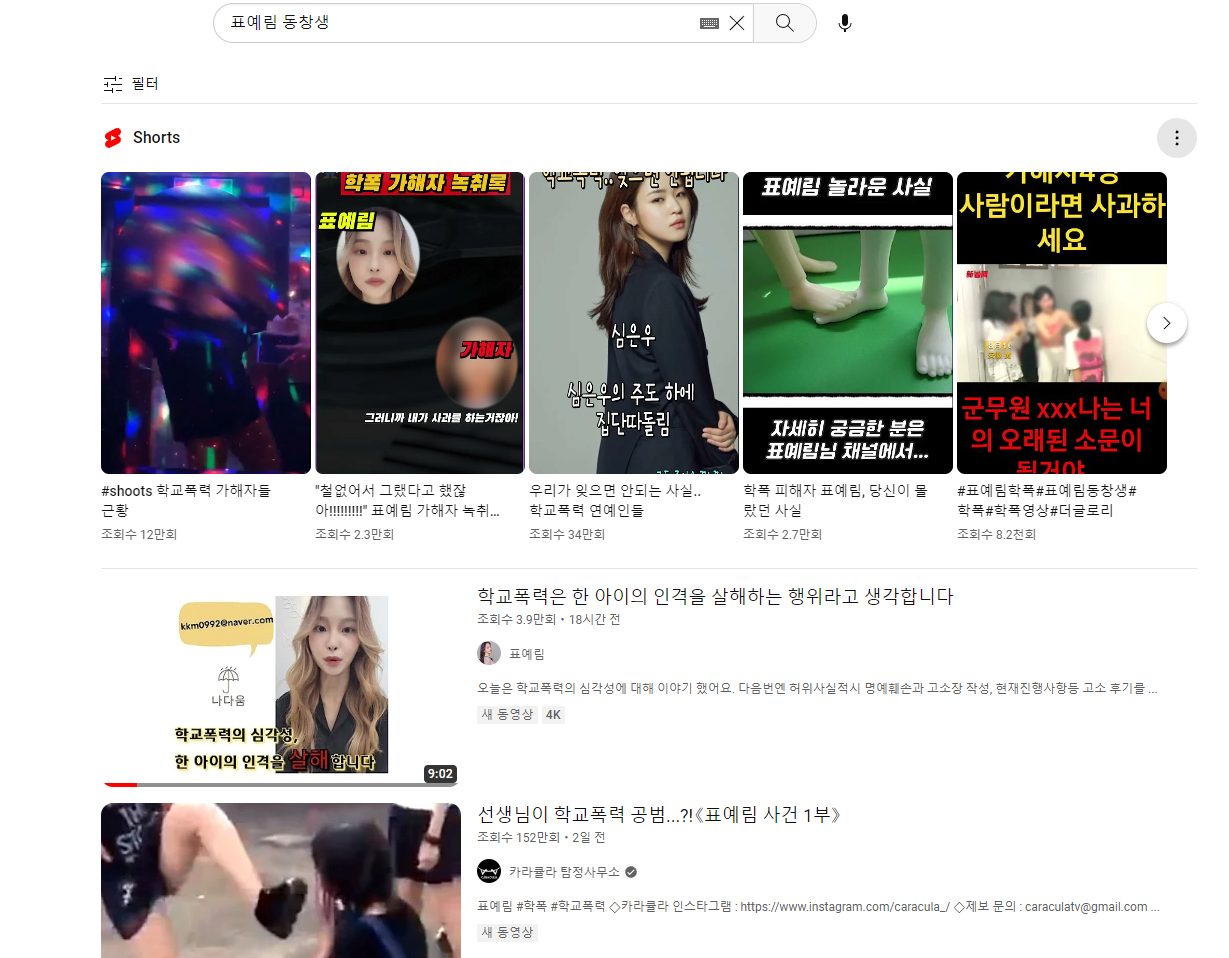Click Short title 철없어서 그랬다고 했잖아
Viewport: 1229px width, 958px height.
point(407,500)
